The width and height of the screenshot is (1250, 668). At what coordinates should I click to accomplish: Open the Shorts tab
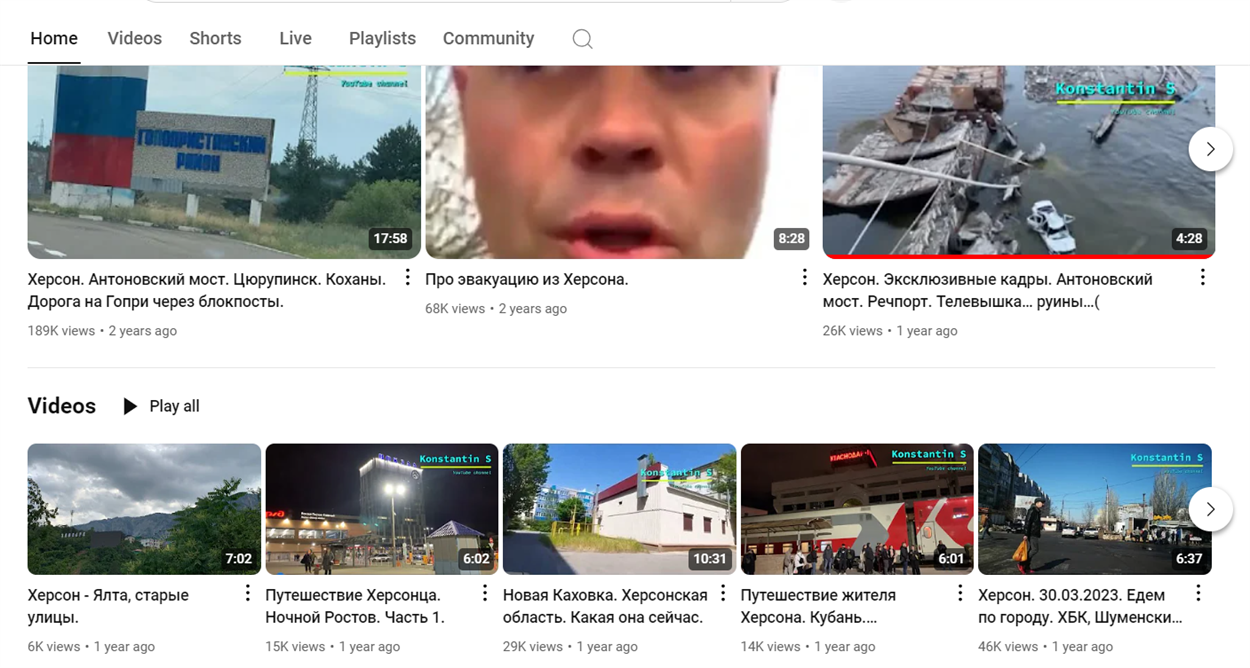click(215, 38)
